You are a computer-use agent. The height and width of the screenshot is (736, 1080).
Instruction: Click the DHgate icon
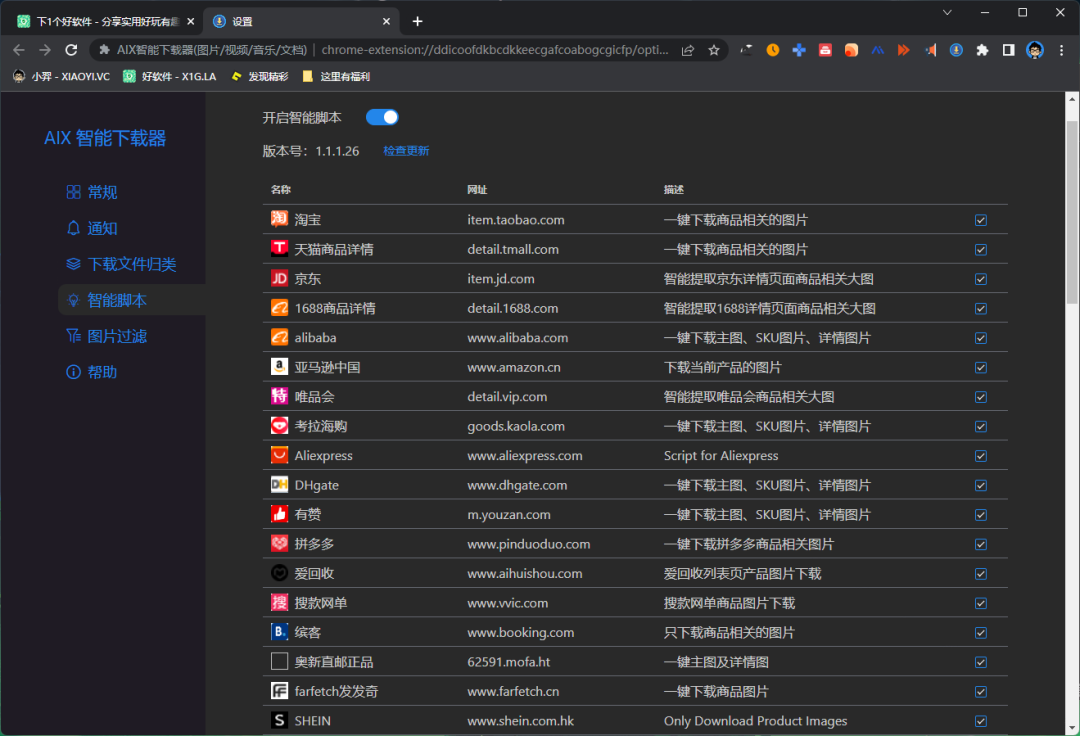point(279,485)
